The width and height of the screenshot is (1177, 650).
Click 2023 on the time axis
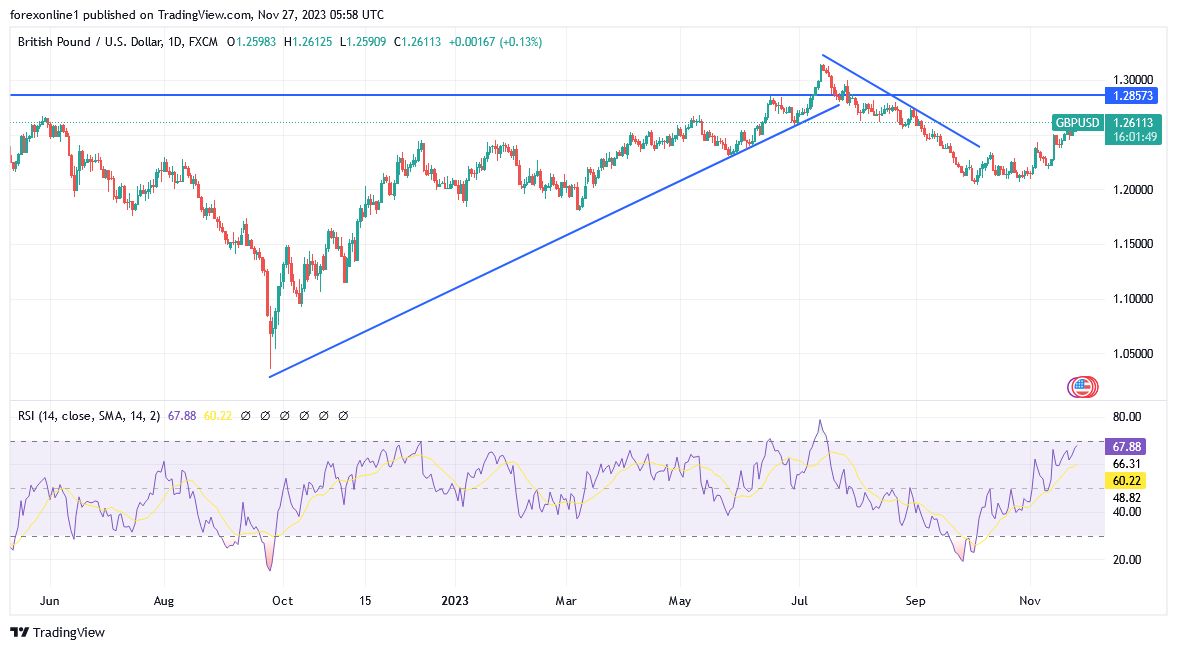point(456,601)
